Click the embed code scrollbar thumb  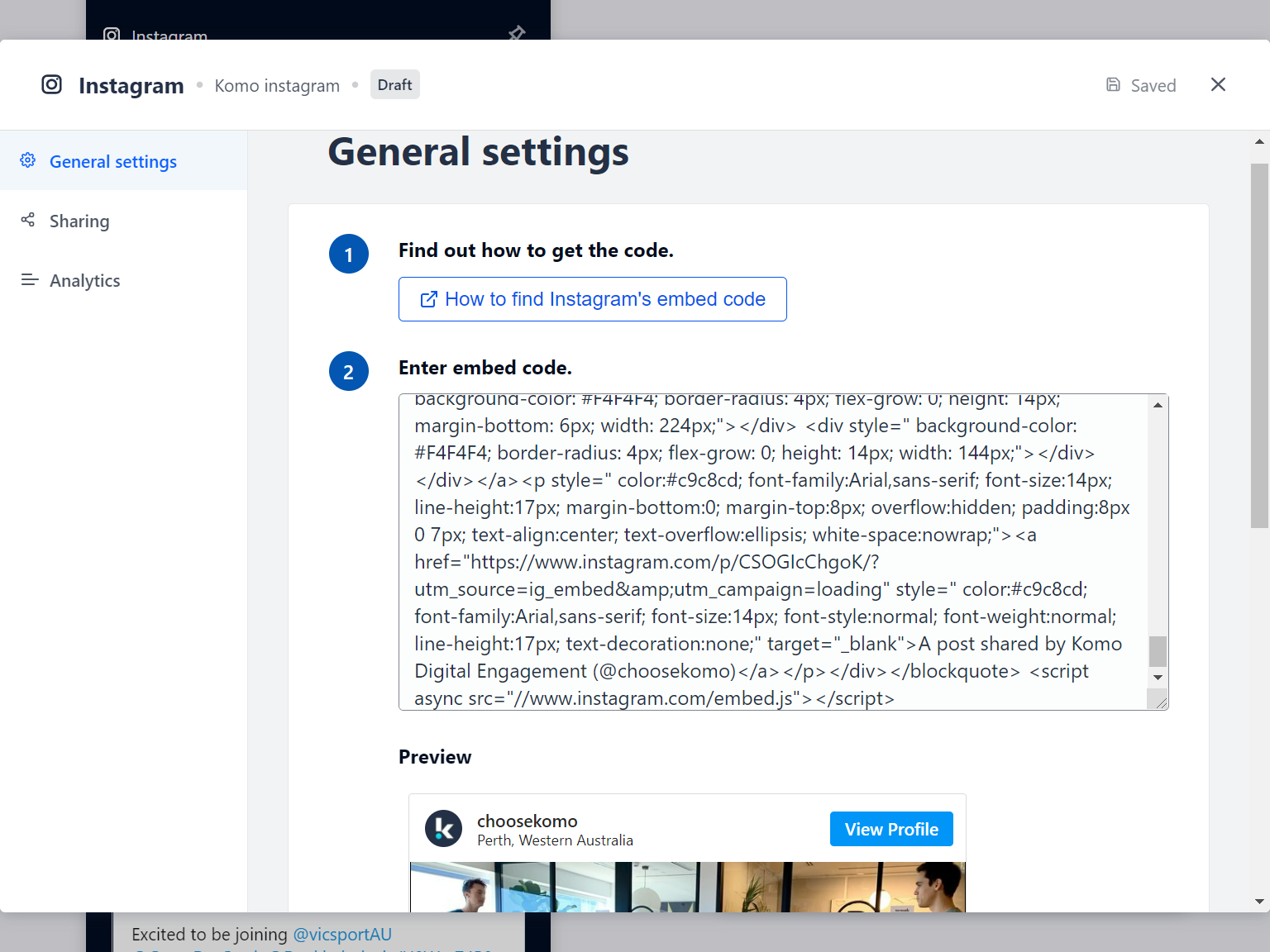pyautogui.click(x=1158, y=651)
